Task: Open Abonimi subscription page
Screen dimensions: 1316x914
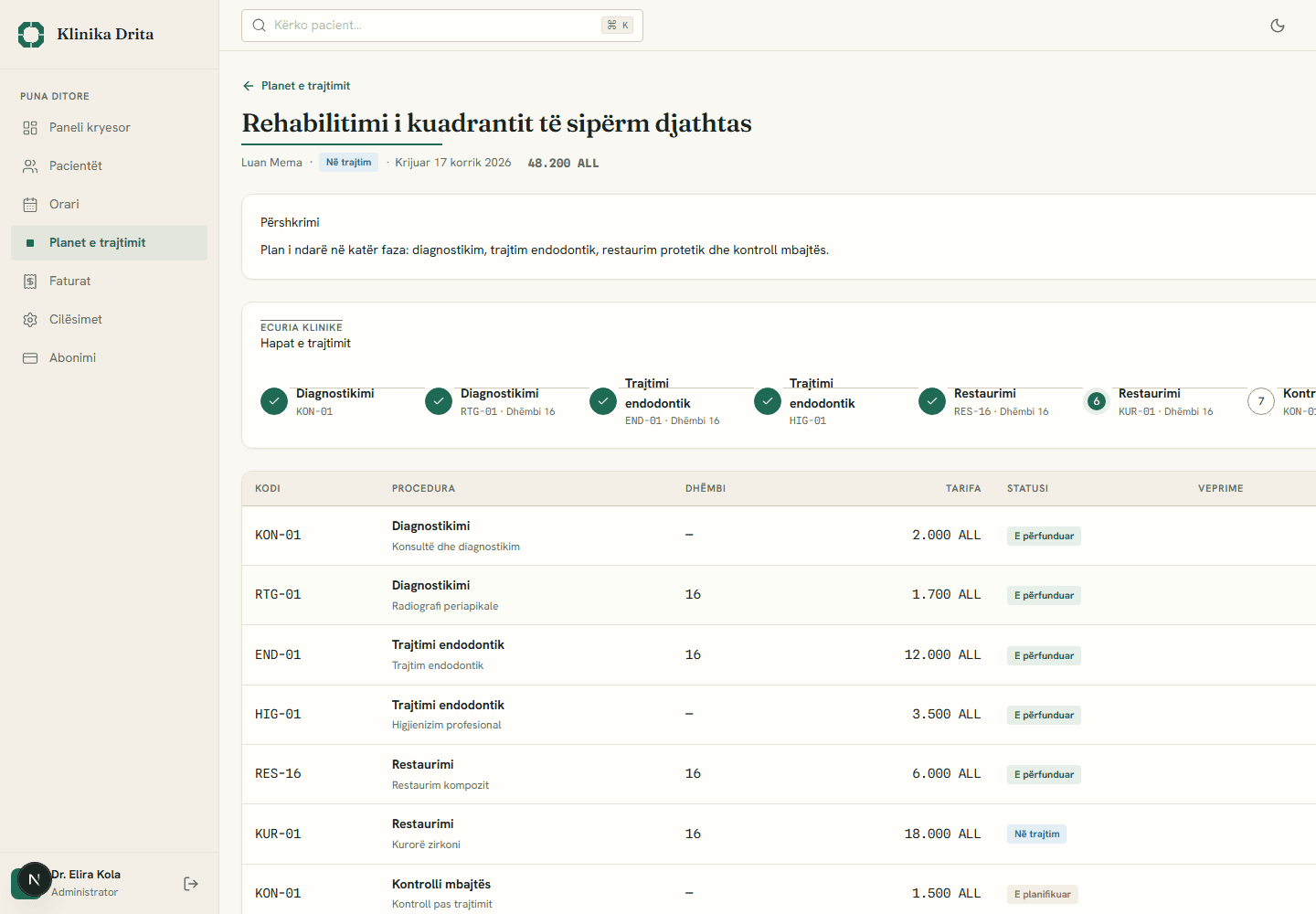Action: 110,358
